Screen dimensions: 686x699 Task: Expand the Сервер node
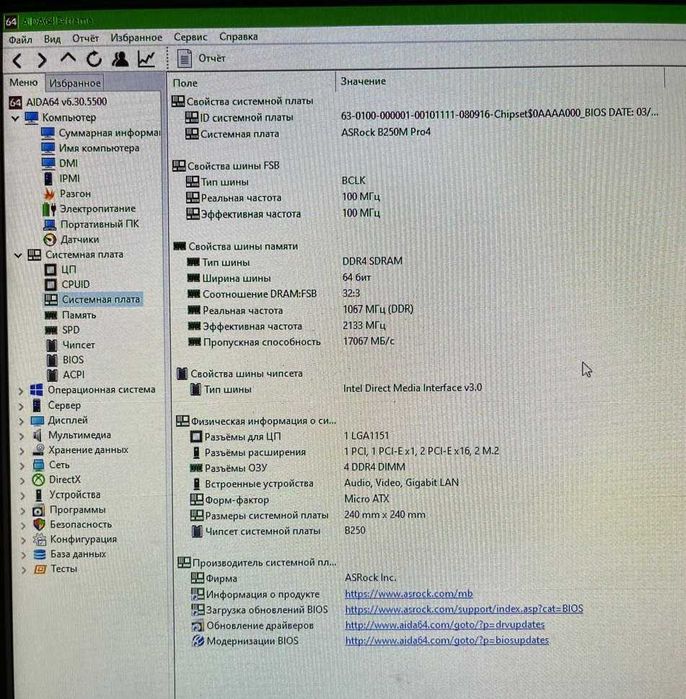(21, 406)
